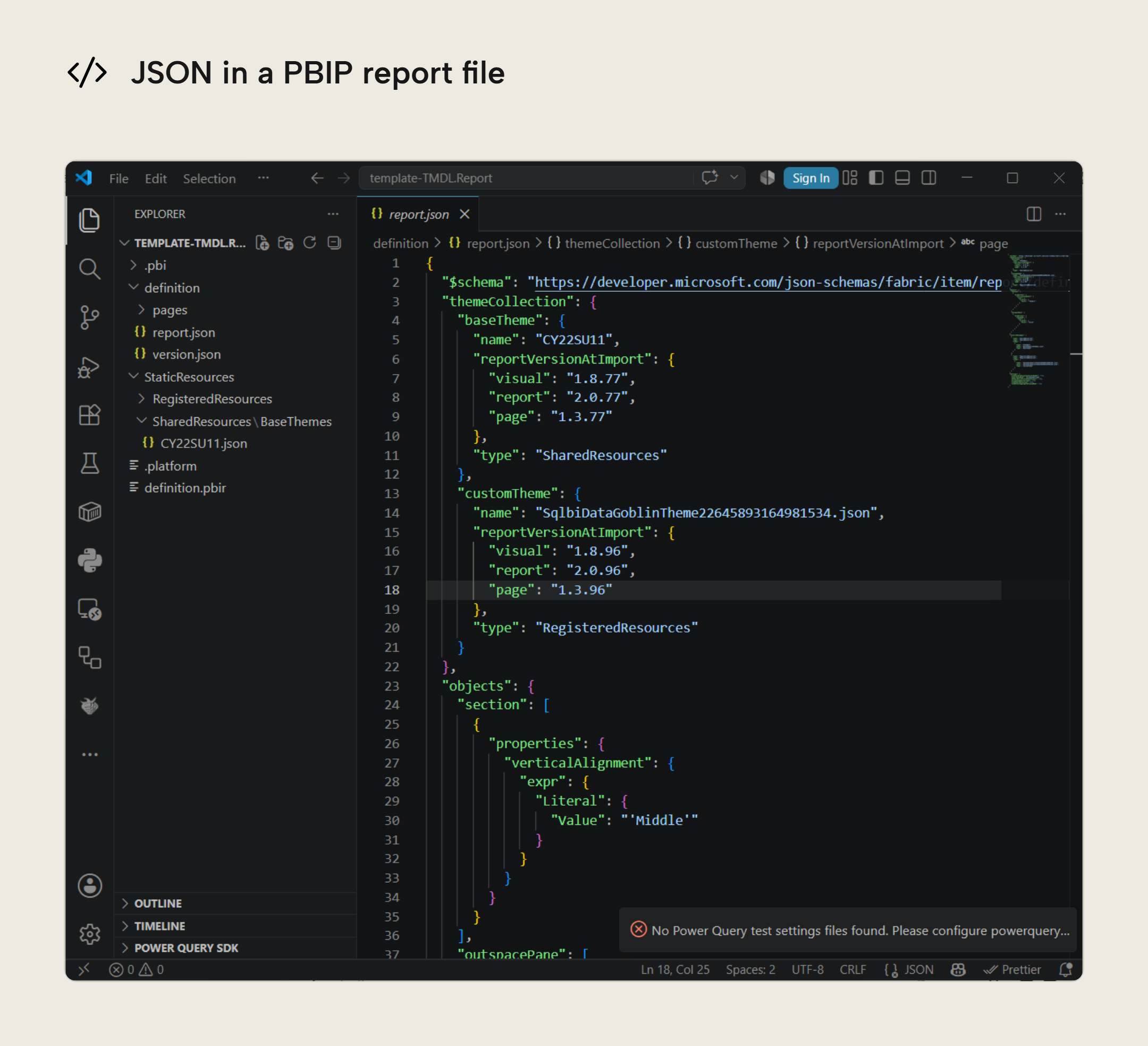
Task: Toggle the secondary side bar
Action: coord(928,178)
